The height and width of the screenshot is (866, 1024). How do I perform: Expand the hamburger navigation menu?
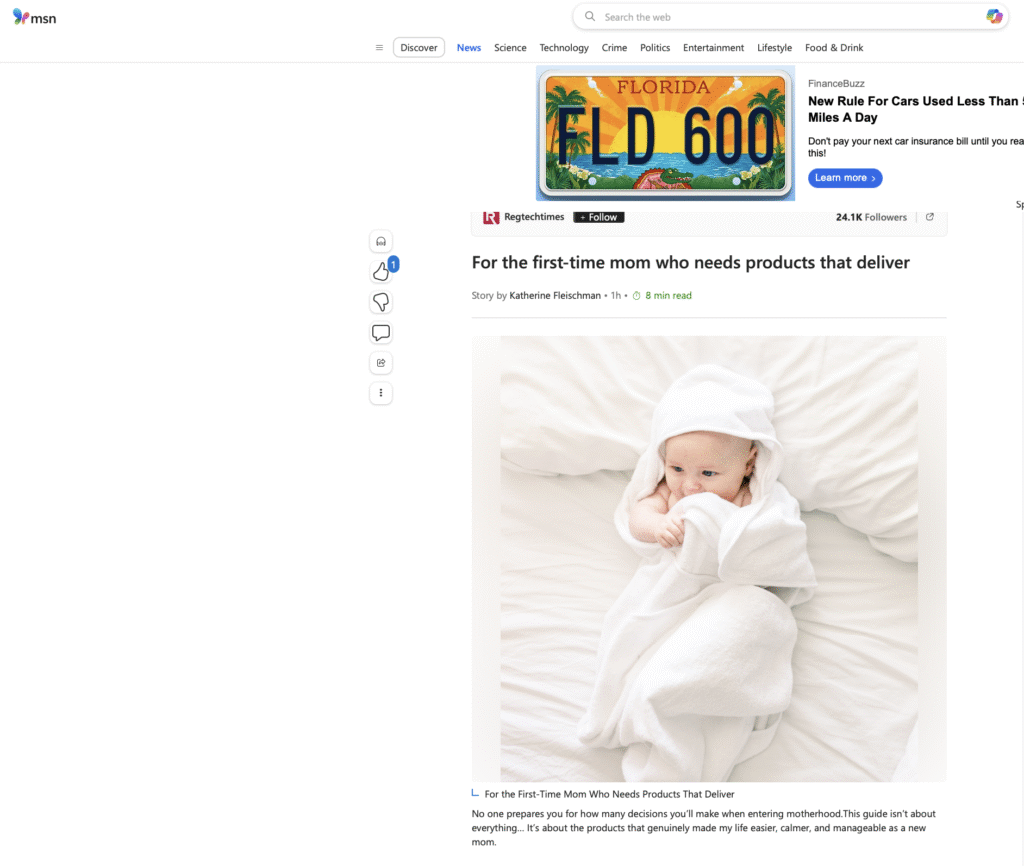(379, 48)
